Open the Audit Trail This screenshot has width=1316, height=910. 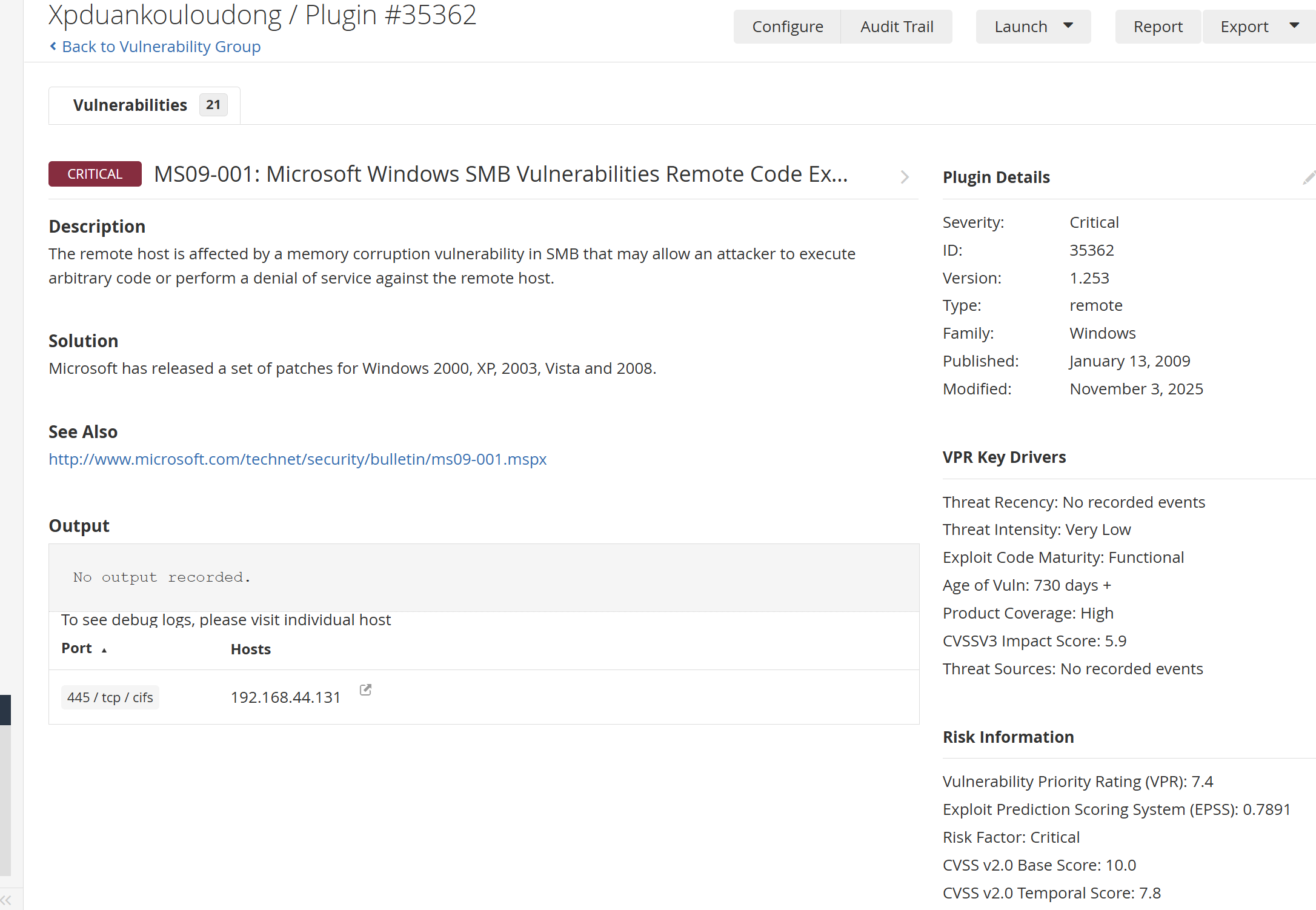click(x=897, y=27)
